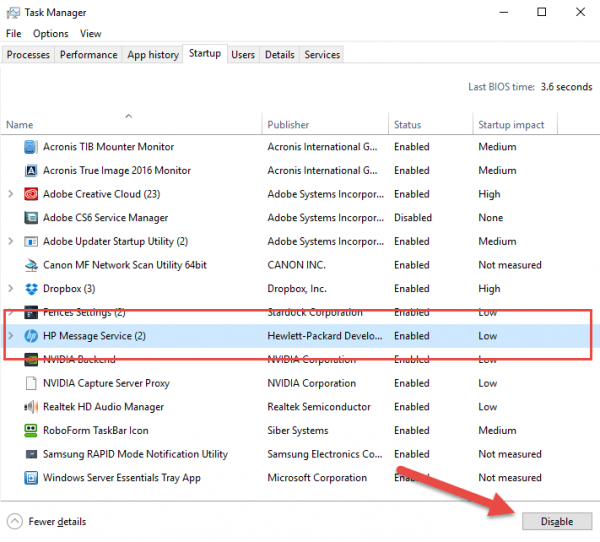This screenshot has width=600, height=542.
Task: Select the Startup tab
Action: pyautogui.click(x=205, y=53)
